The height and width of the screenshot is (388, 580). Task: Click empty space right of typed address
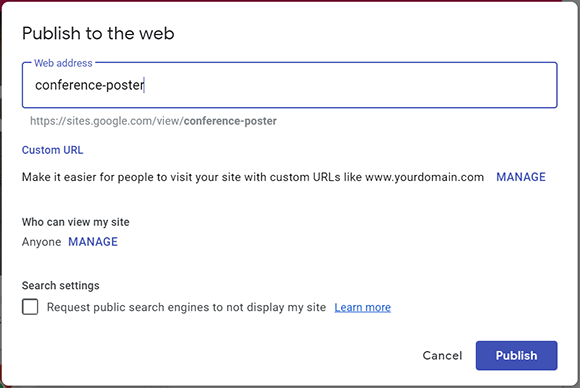(x=348, y=85)
